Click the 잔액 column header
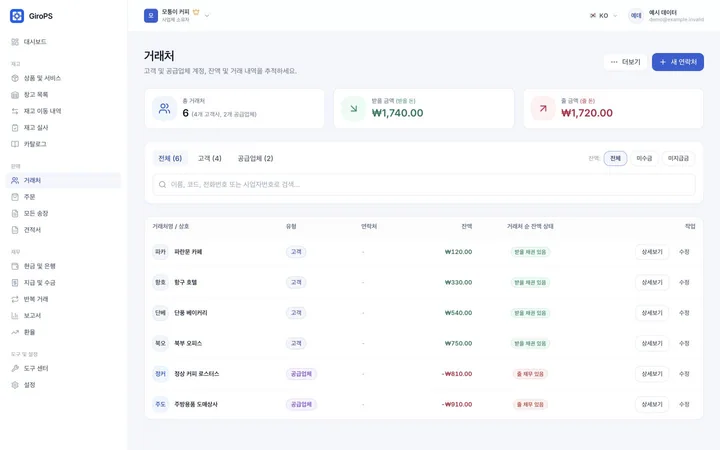This screenshot has width=720, height=450. pyautogui.click(x=467, y=226)
